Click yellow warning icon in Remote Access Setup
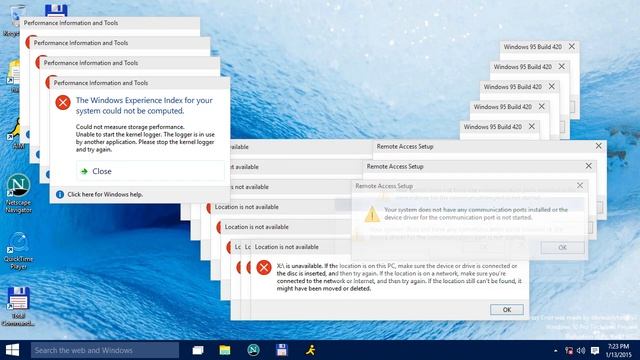This screenshot has width=640, height=360. pos(372,214)
